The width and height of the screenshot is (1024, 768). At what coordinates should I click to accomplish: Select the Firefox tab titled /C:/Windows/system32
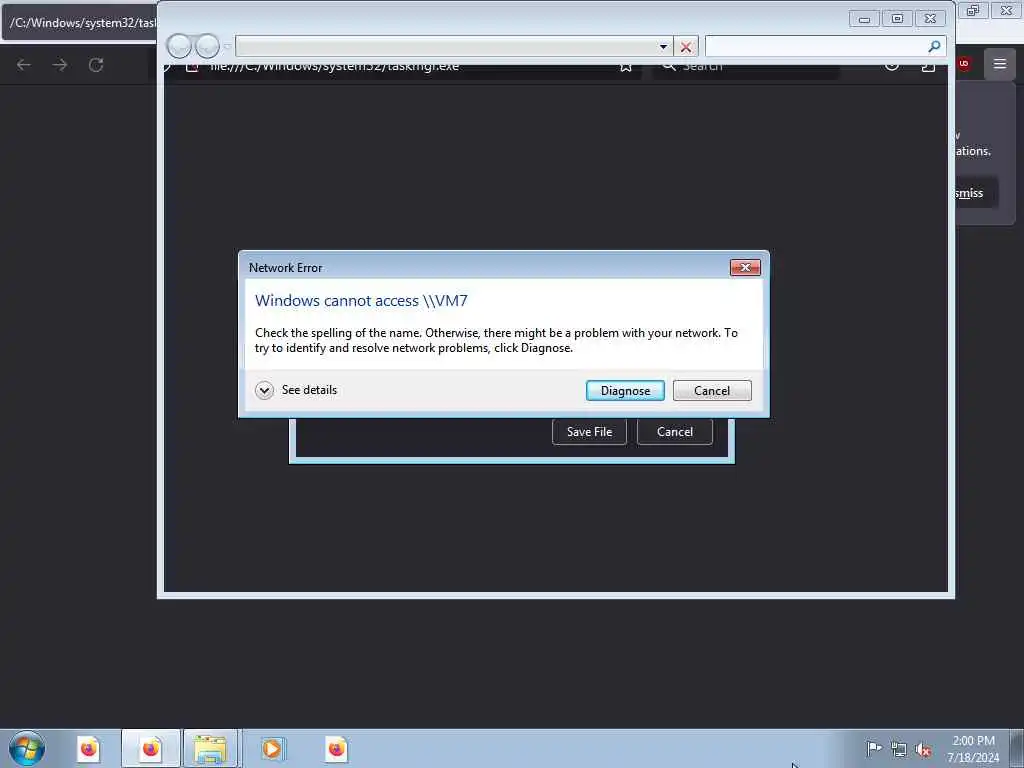coord(80,22)
